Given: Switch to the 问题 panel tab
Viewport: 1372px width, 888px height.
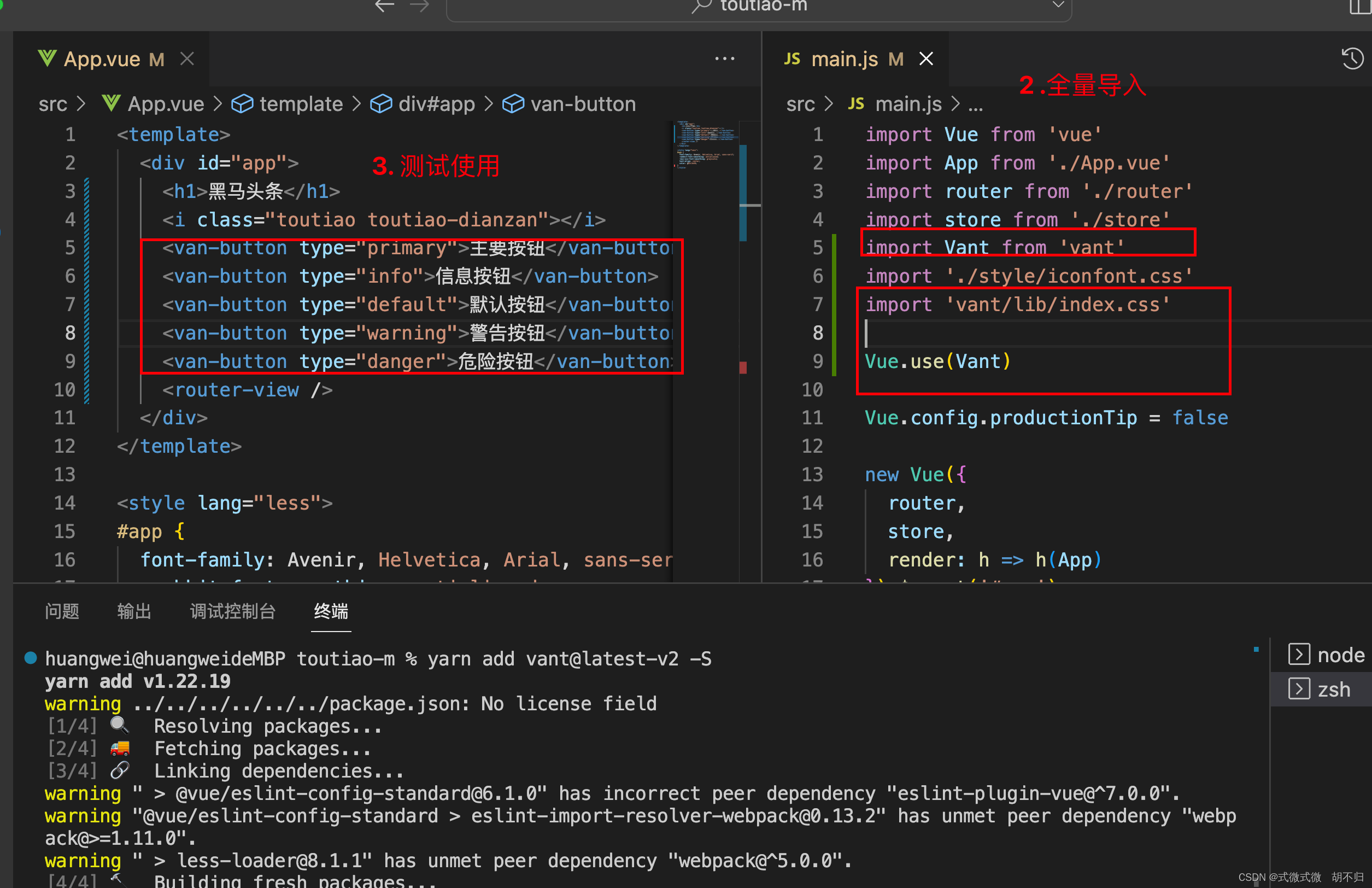Looking at the screenshot, I should click(62, 611).
